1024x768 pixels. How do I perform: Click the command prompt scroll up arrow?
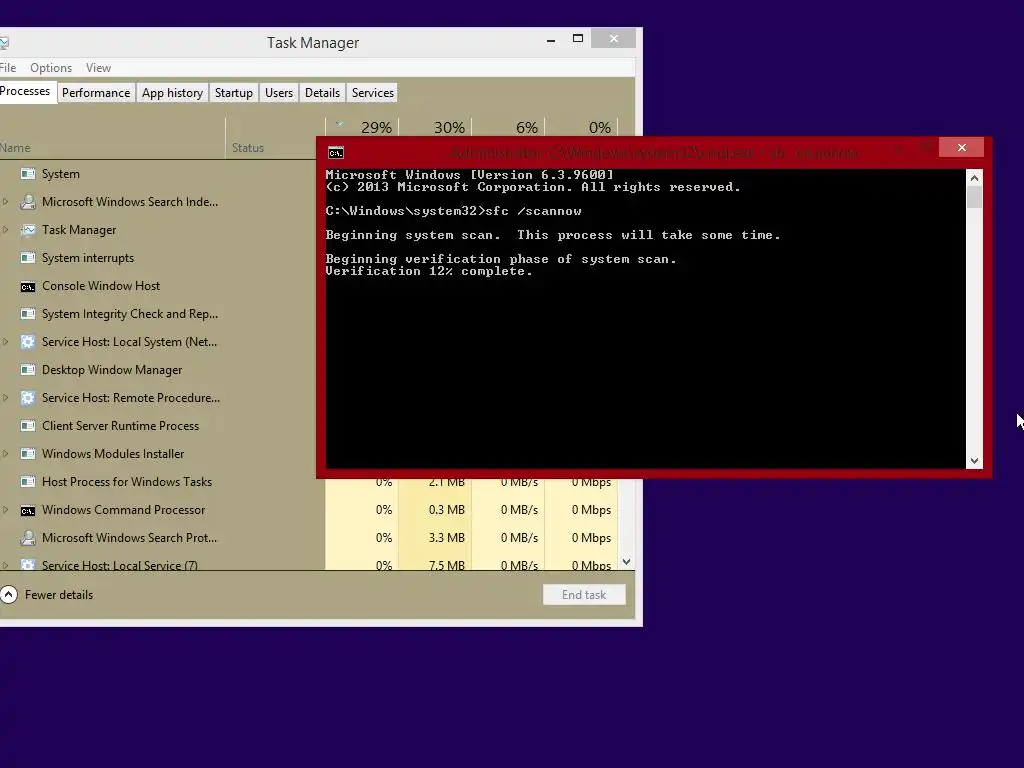[974, 178]
